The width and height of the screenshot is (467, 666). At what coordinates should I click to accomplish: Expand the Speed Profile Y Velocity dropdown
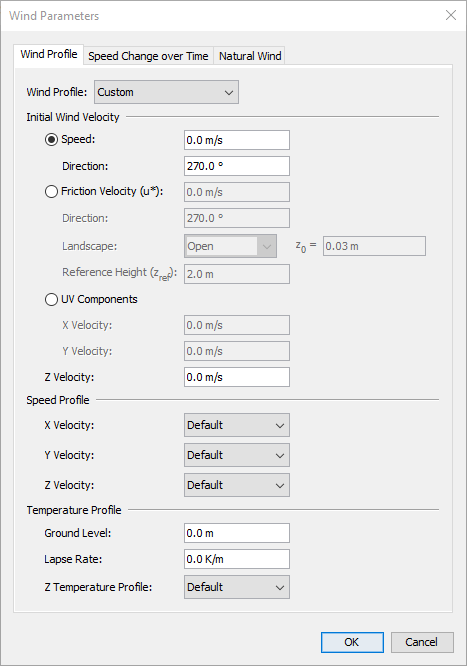pos(237,455)
